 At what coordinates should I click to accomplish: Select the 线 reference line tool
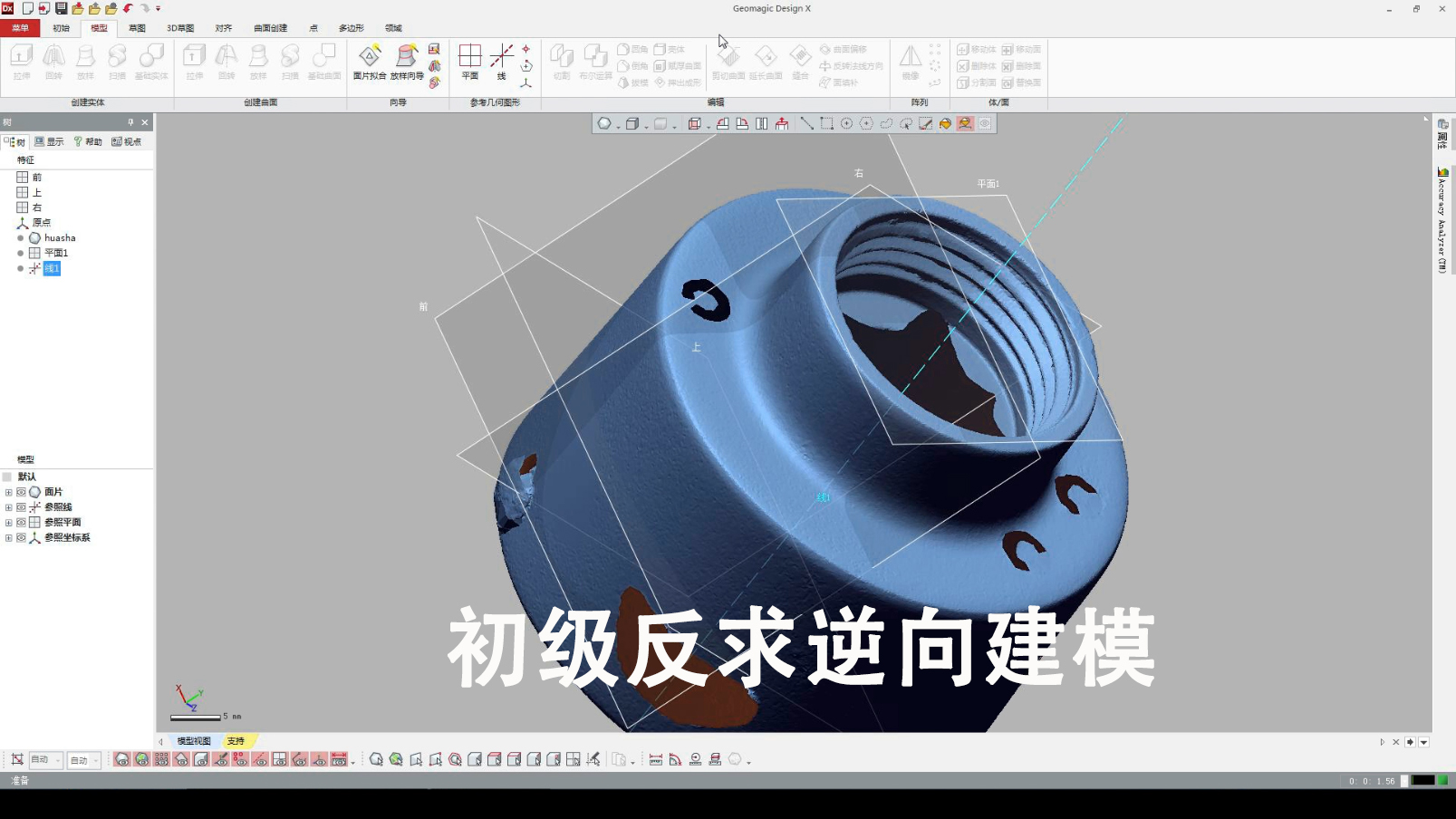pyautogui.click(x=501, y=59)
